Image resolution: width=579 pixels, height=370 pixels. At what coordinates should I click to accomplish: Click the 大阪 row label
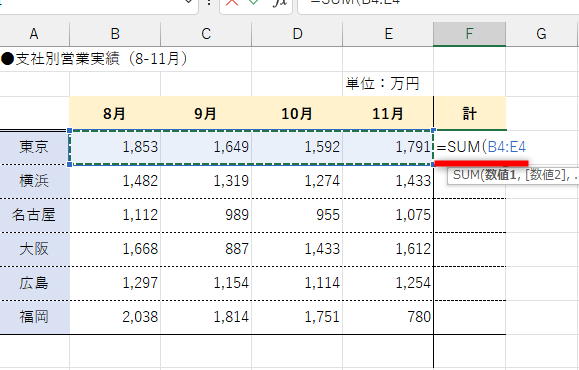point(34,249)
